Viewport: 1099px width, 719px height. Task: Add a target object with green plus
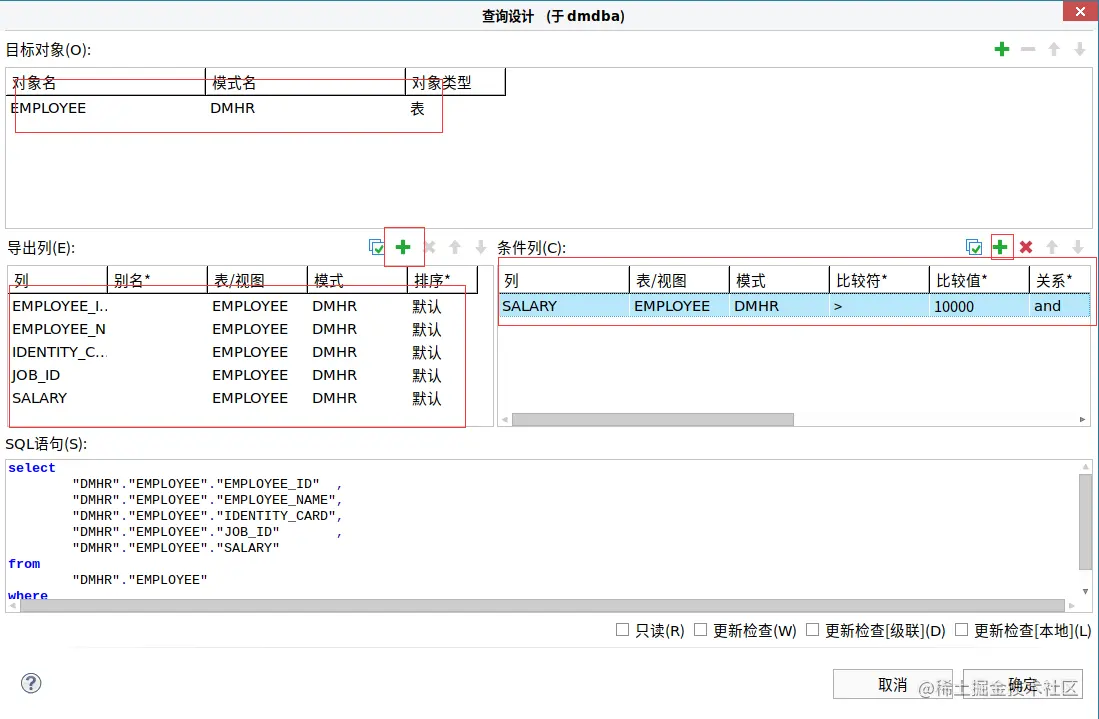pos(1002,49)
